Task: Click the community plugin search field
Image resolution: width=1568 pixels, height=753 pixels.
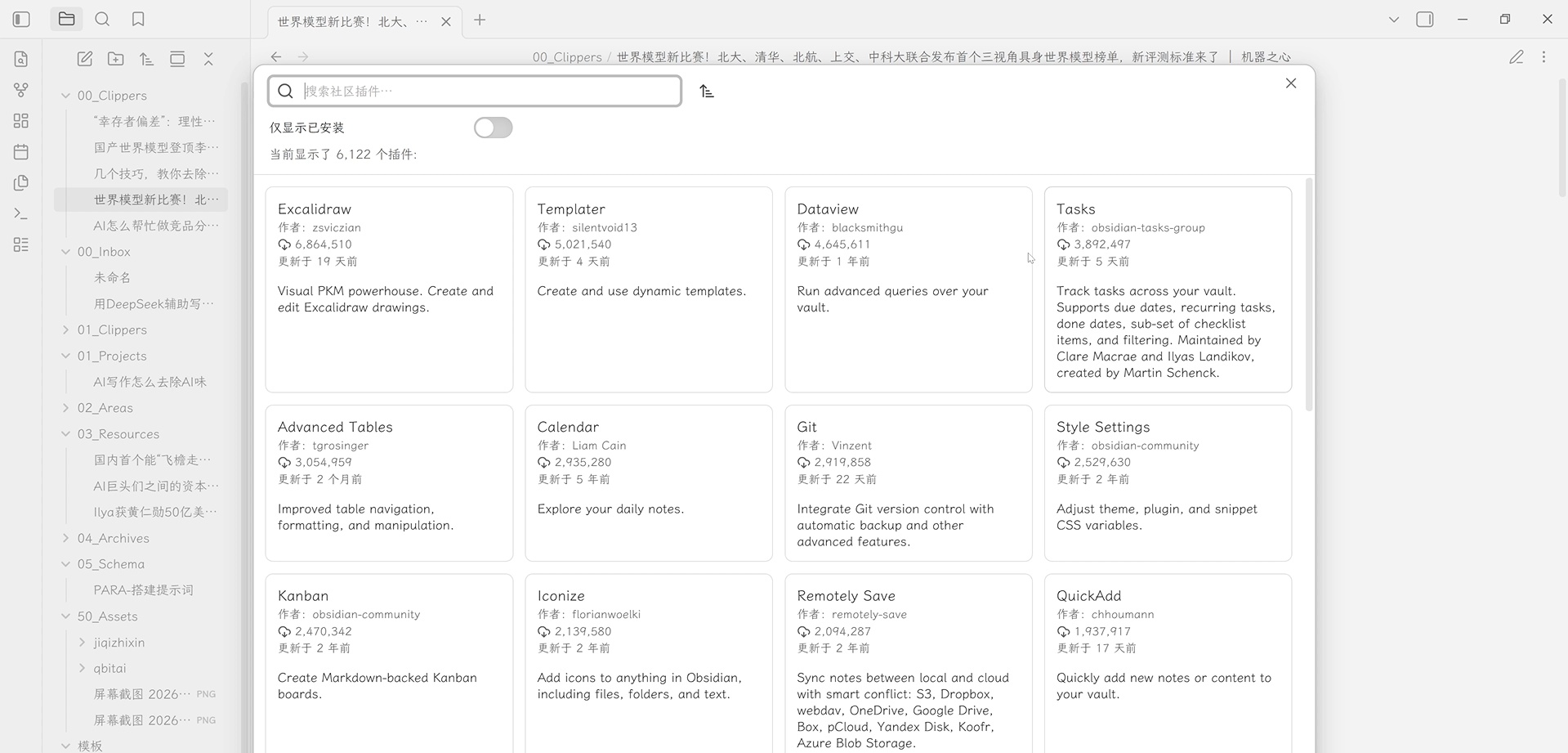Action: click(475, 91)
